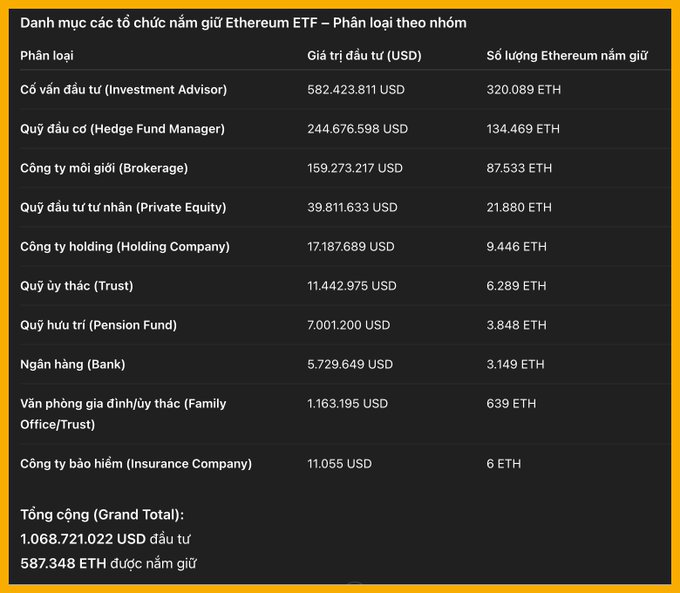680x593 pixels.
Task: Select the Trust (Quỹ ủy thác) row label
Action: [77, 285]
